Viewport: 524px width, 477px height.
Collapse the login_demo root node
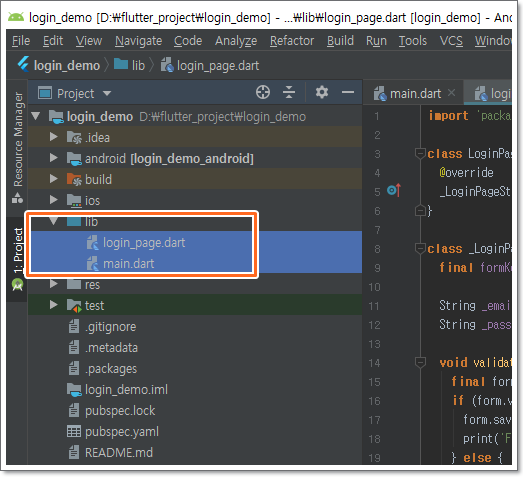pos(36,116)
